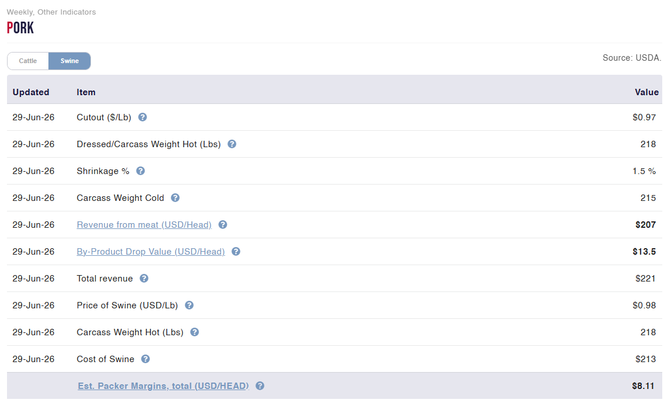Open help icon next to Cutout ($/Lb)

[143, 117]
